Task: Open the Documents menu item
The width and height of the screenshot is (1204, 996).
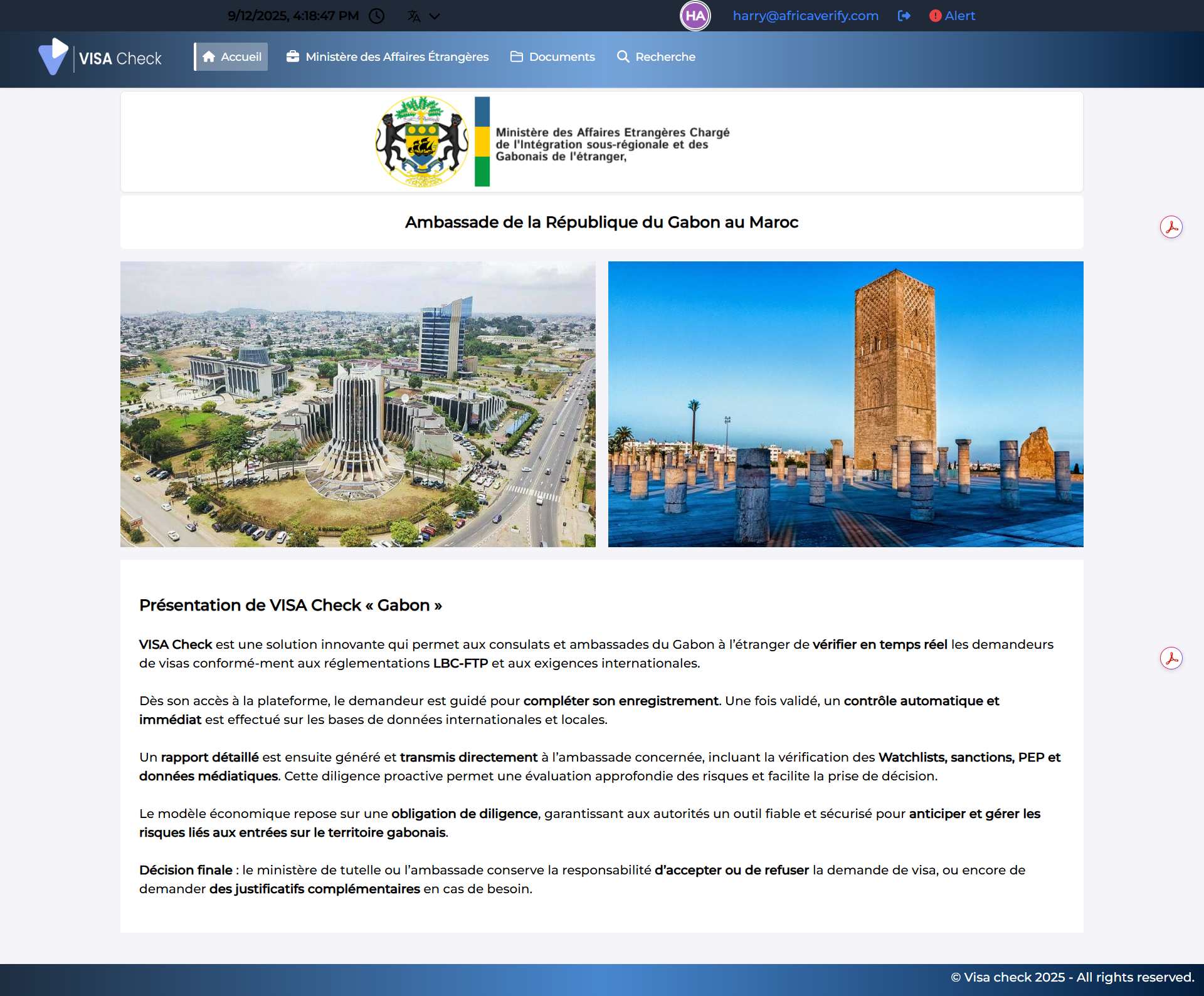Action: (552, 57)
